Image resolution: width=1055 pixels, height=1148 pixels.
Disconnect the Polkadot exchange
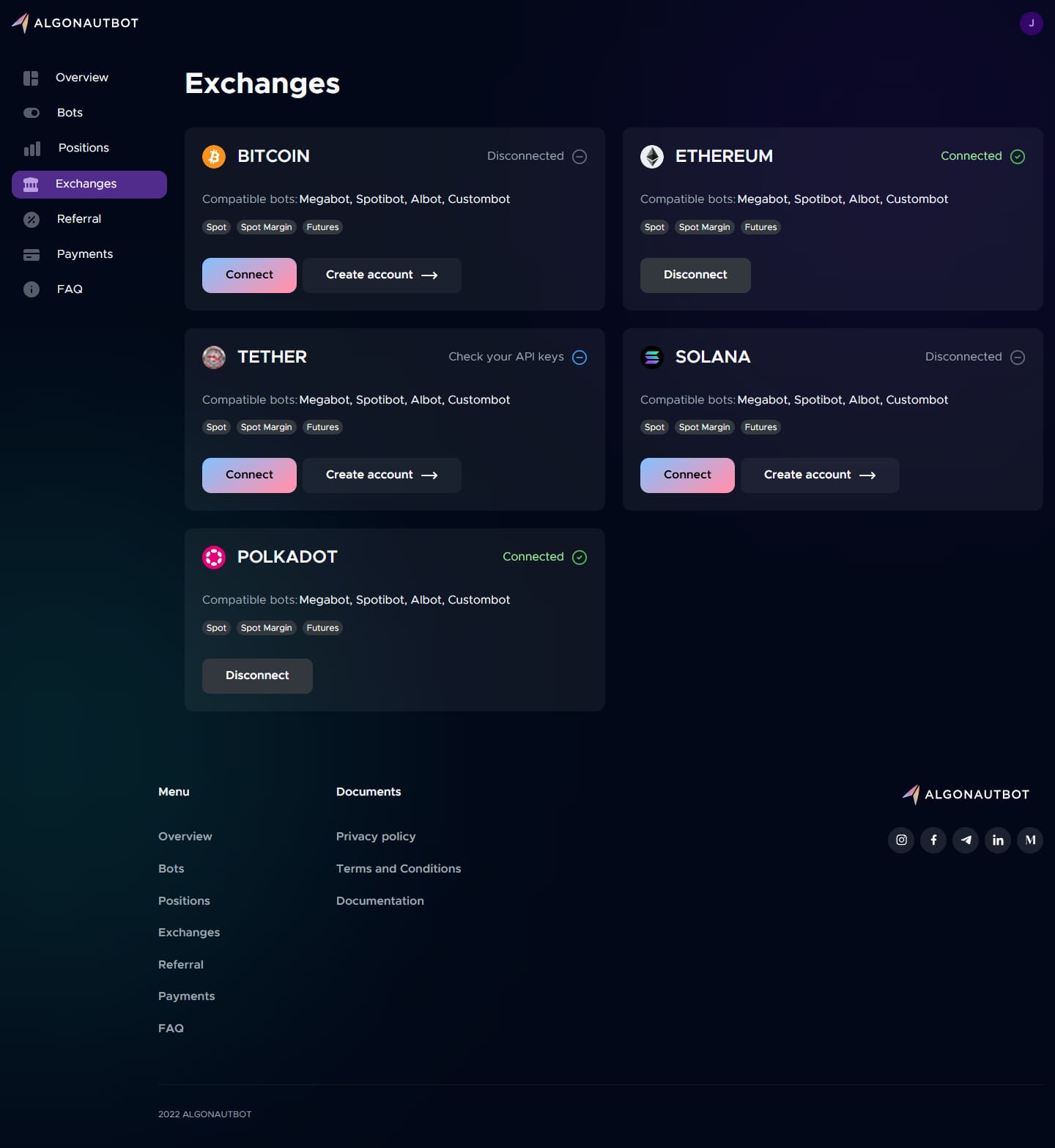point(257,675)
